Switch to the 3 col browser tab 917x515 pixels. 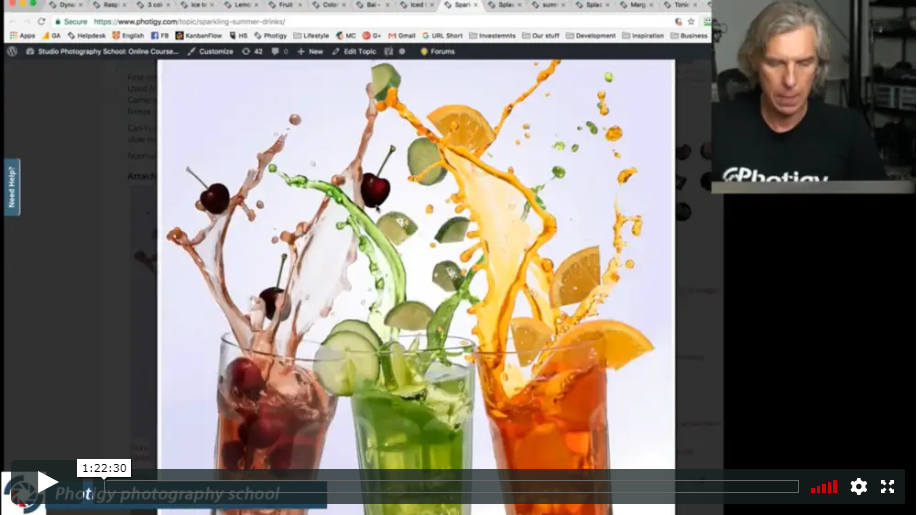[x=154, y=5]
